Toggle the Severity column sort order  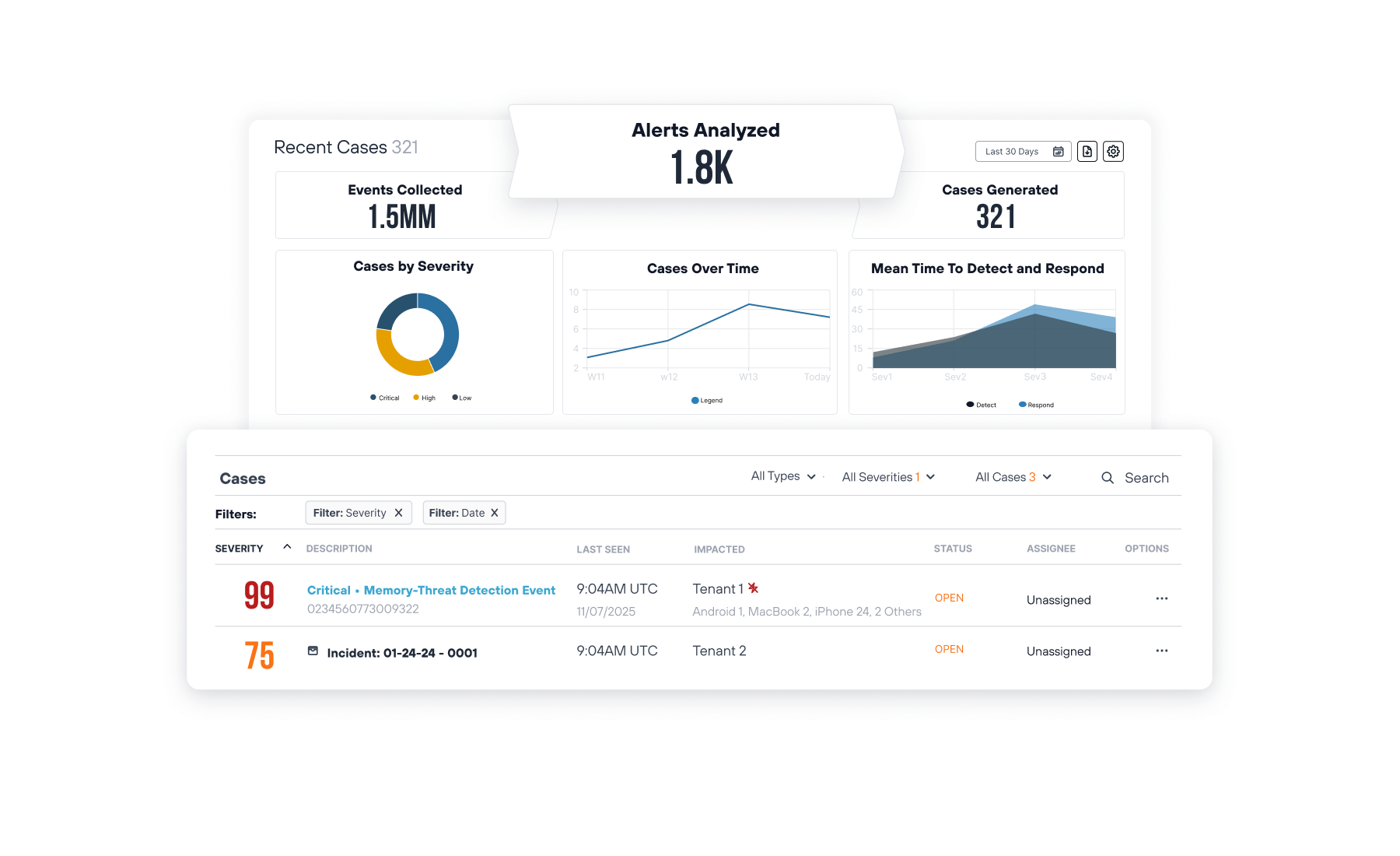tap(287, 547)
